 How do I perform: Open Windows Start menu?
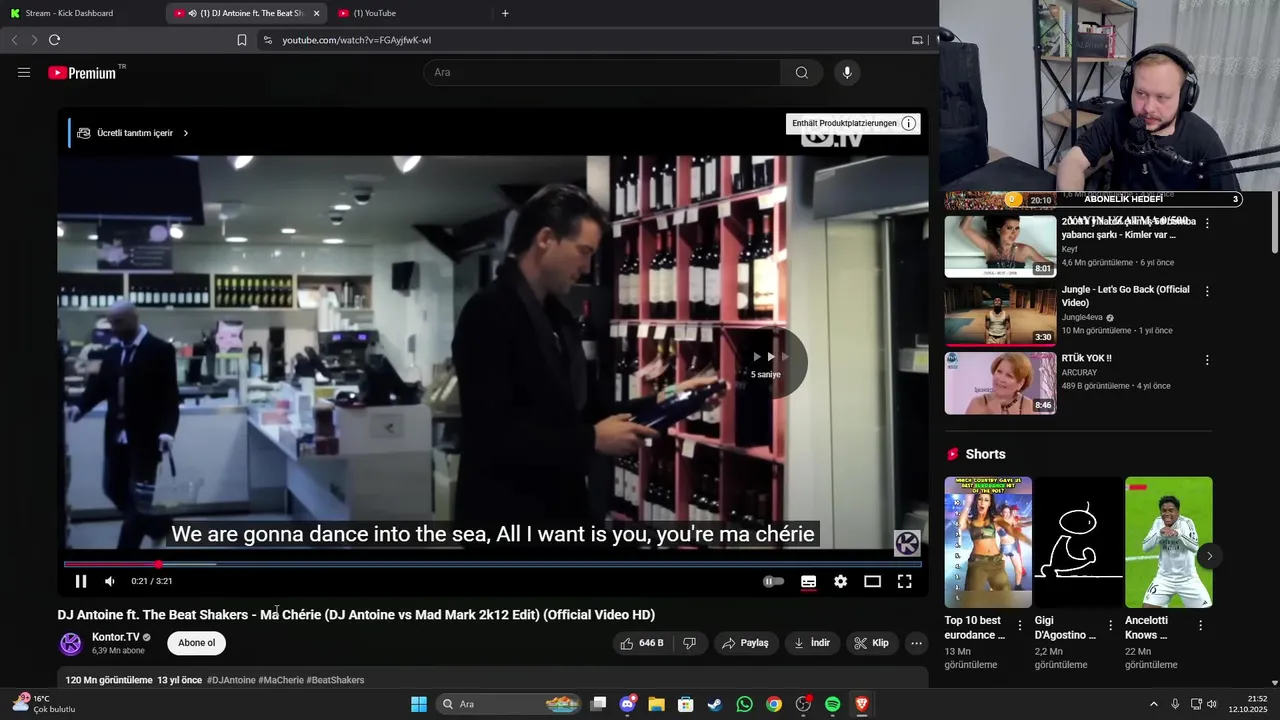point(419,704)
